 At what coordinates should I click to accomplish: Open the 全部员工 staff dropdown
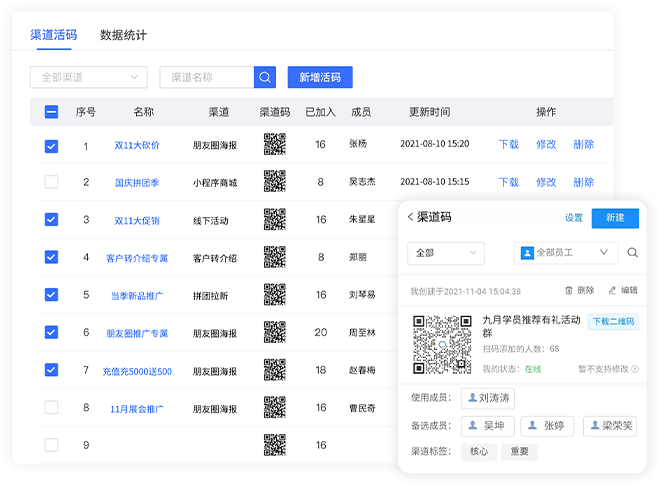(x=566, y=253)
